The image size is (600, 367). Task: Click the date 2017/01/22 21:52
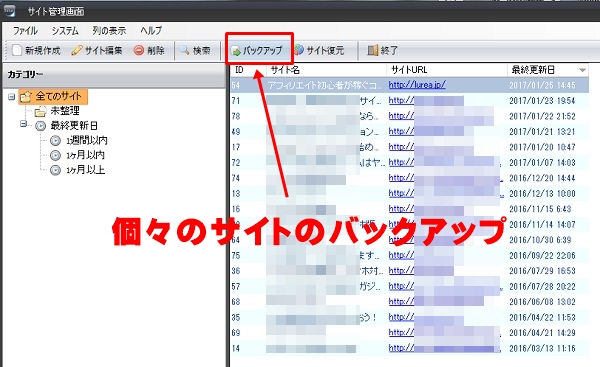(542, 116)
